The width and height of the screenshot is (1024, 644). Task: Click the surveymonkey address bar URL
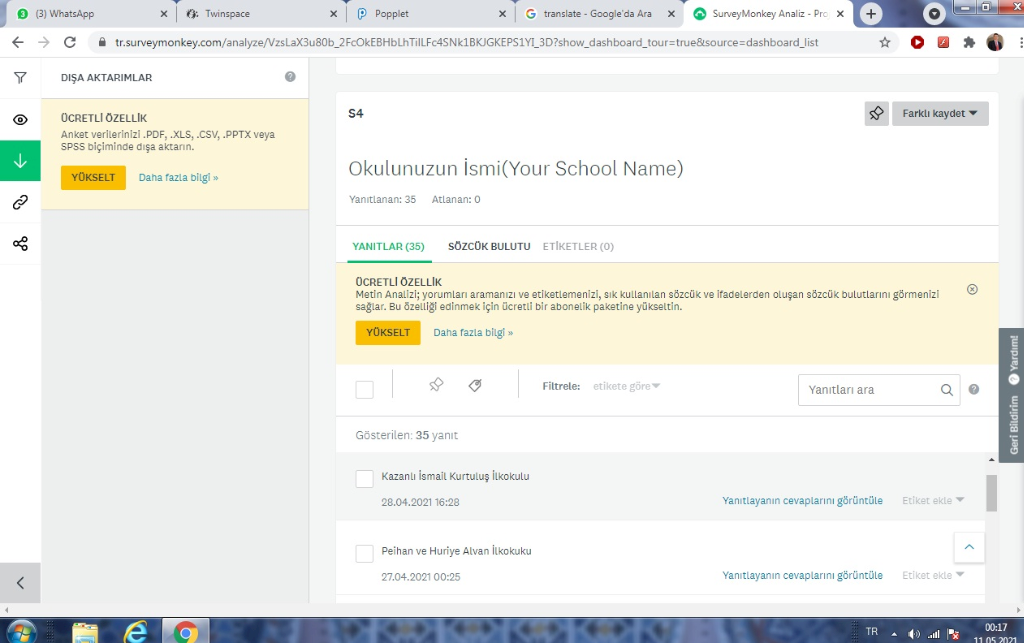(x=466, y=42)
